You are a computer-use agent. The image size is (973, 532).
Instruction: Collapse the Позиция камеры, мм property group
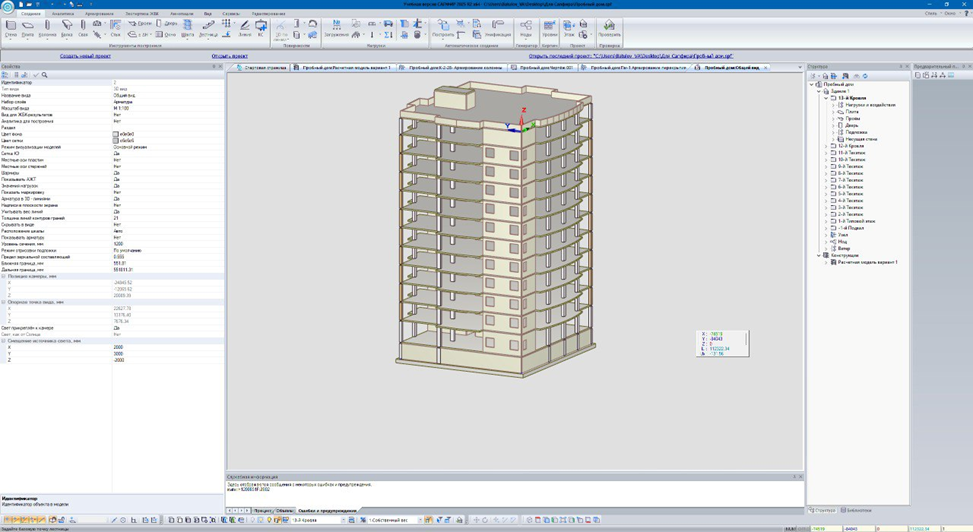[x=4, y=276]
